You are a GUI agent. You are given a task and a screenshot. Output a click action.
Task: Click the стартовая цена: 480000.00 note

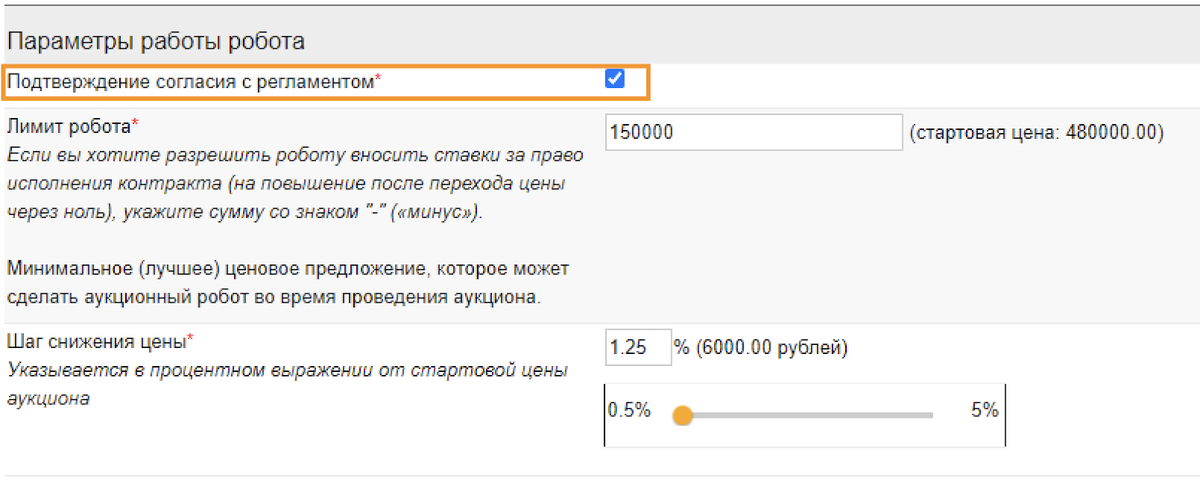1037,132
